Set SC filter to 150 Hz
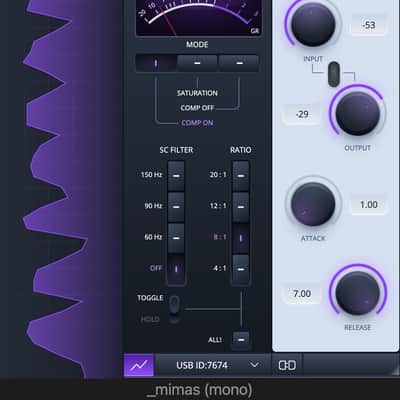 pyautogui.click(x=176, y=176)
